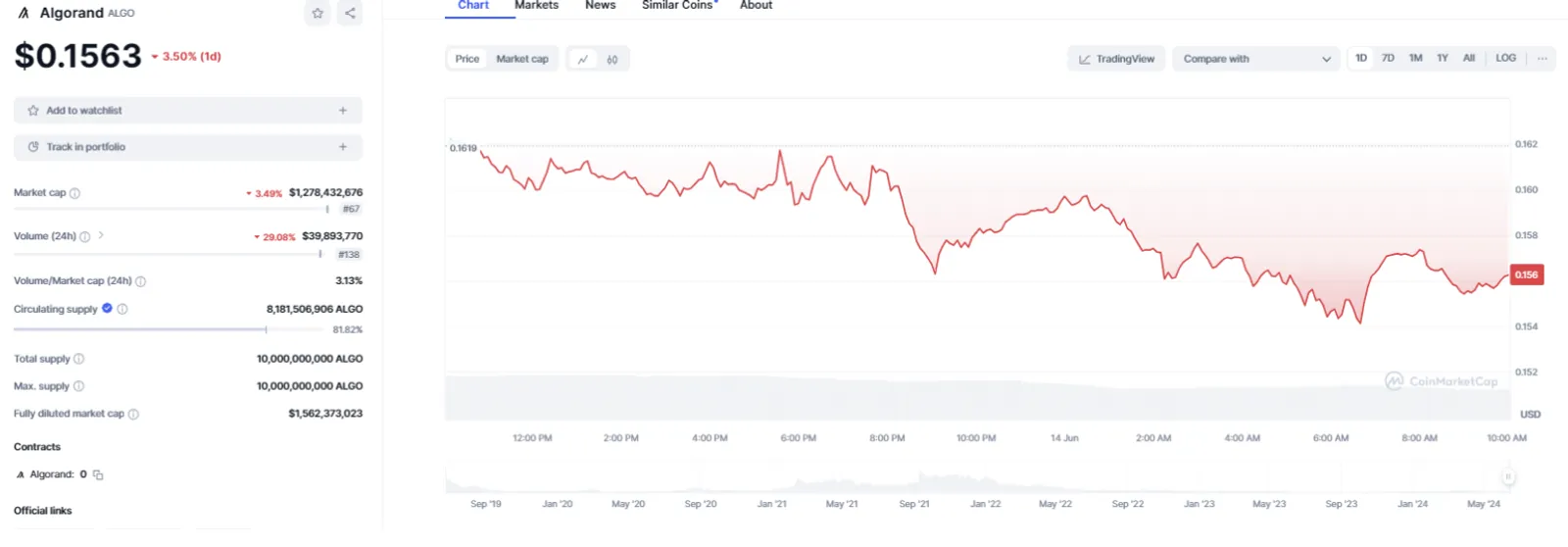Expand Add to watchlist plus
Viewport: 1568px width, 547px height.
point(343,111)
